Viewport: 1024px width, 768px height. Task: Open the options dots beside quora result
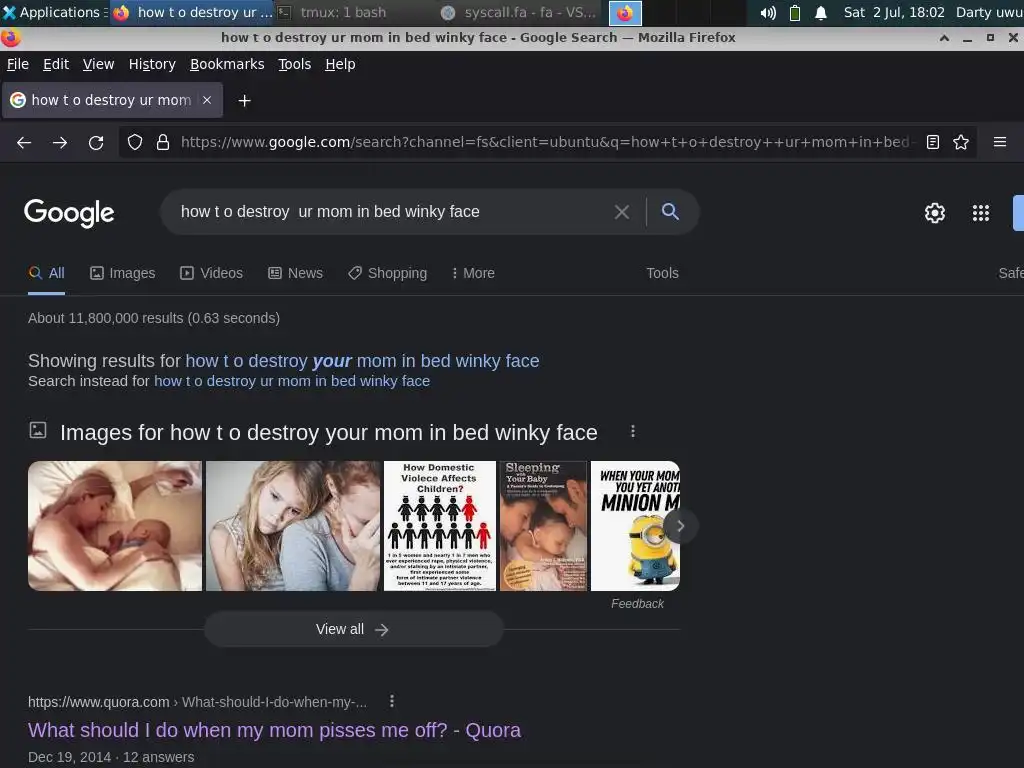392,701
